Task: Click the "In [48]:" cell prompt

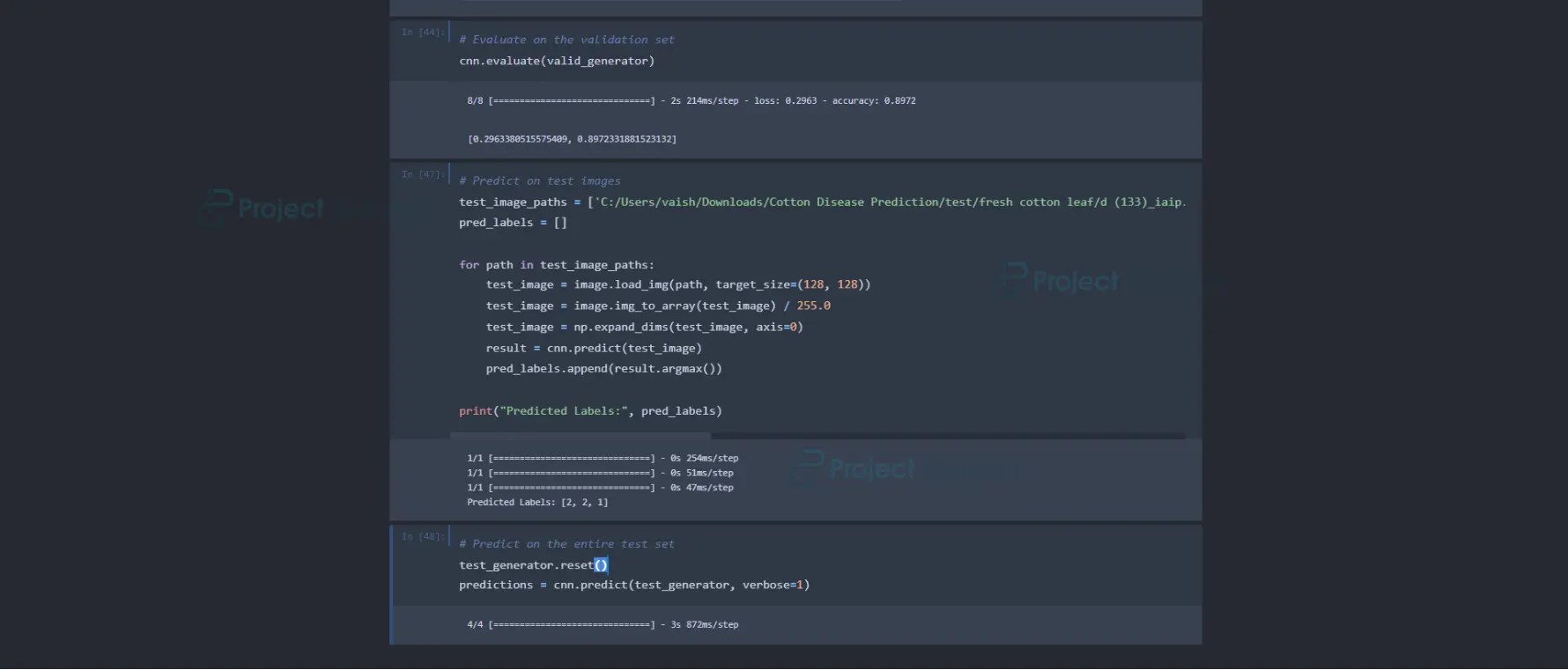Action: point(423,536)
